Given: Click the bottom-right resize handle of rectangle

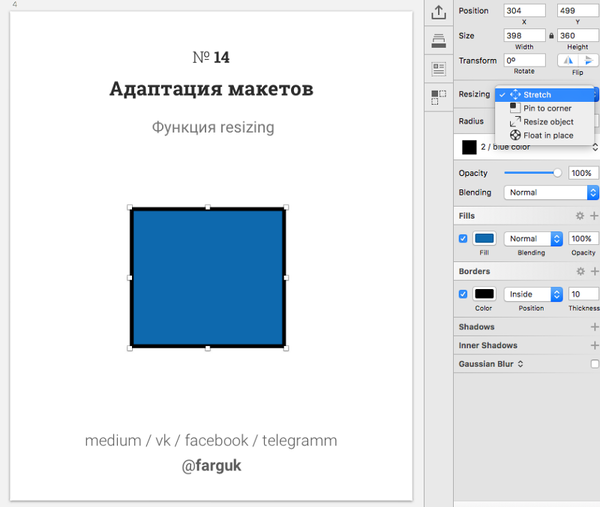Looking at the screenshot, I should pyautogui.click(x=286, y=348).
